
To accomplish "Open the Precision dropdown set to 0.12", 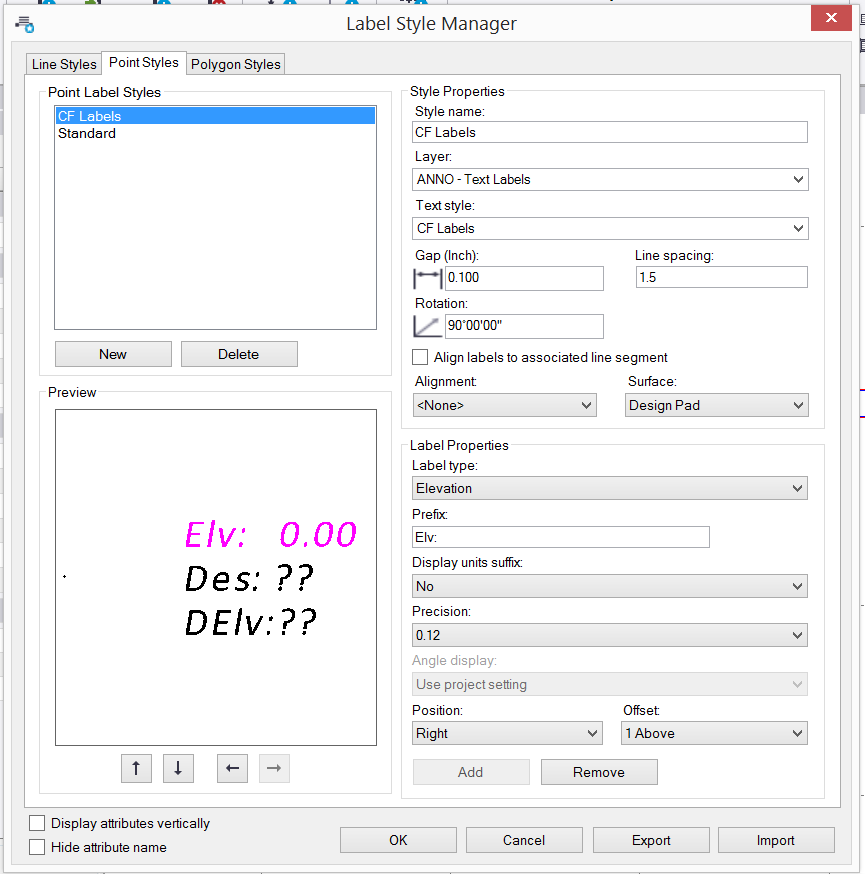I will point(610,635).
